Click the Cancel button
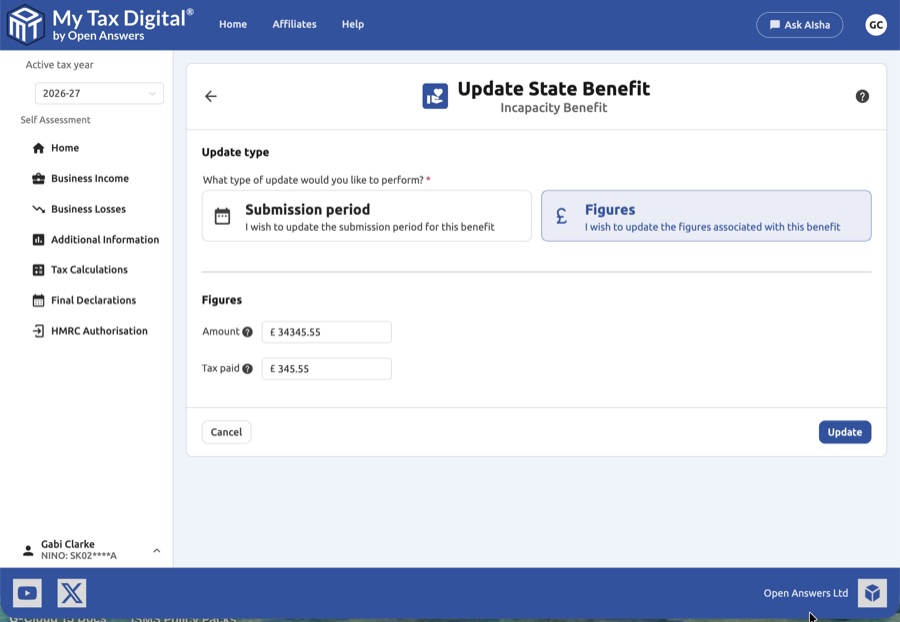Screen dimensions: 900x622 click(226, 432)
